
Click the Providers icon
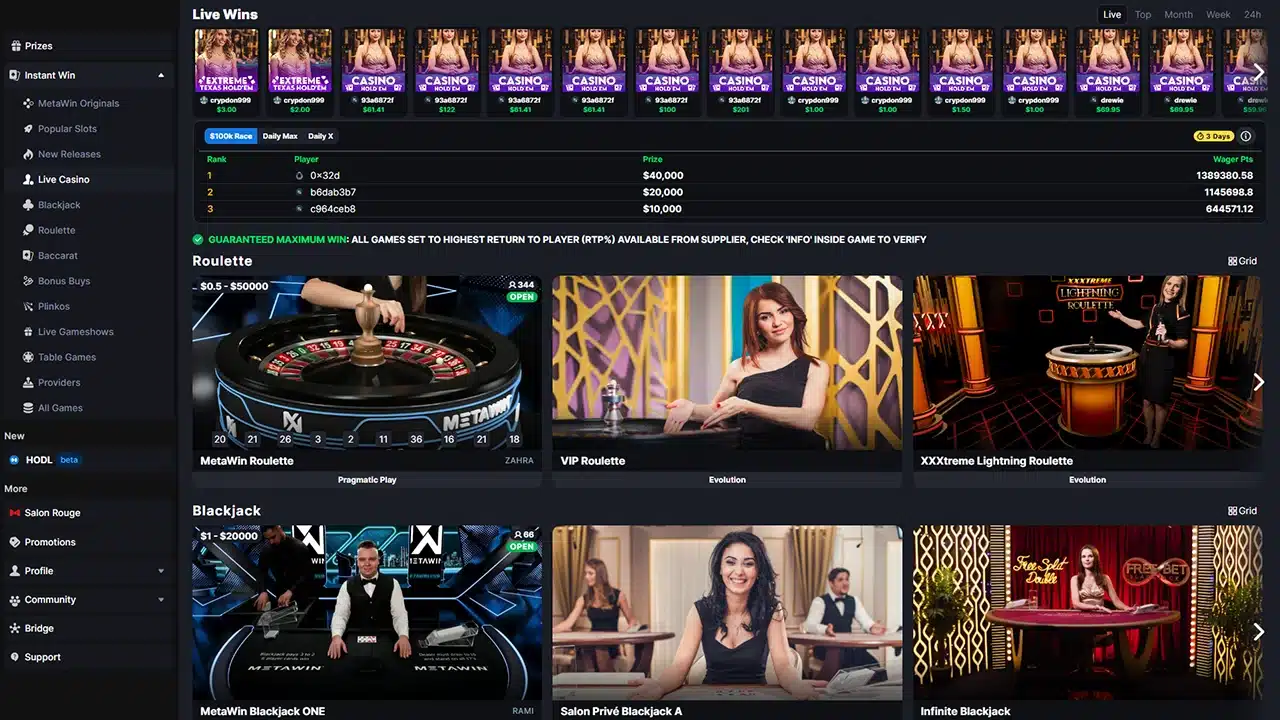coord(29,383)
